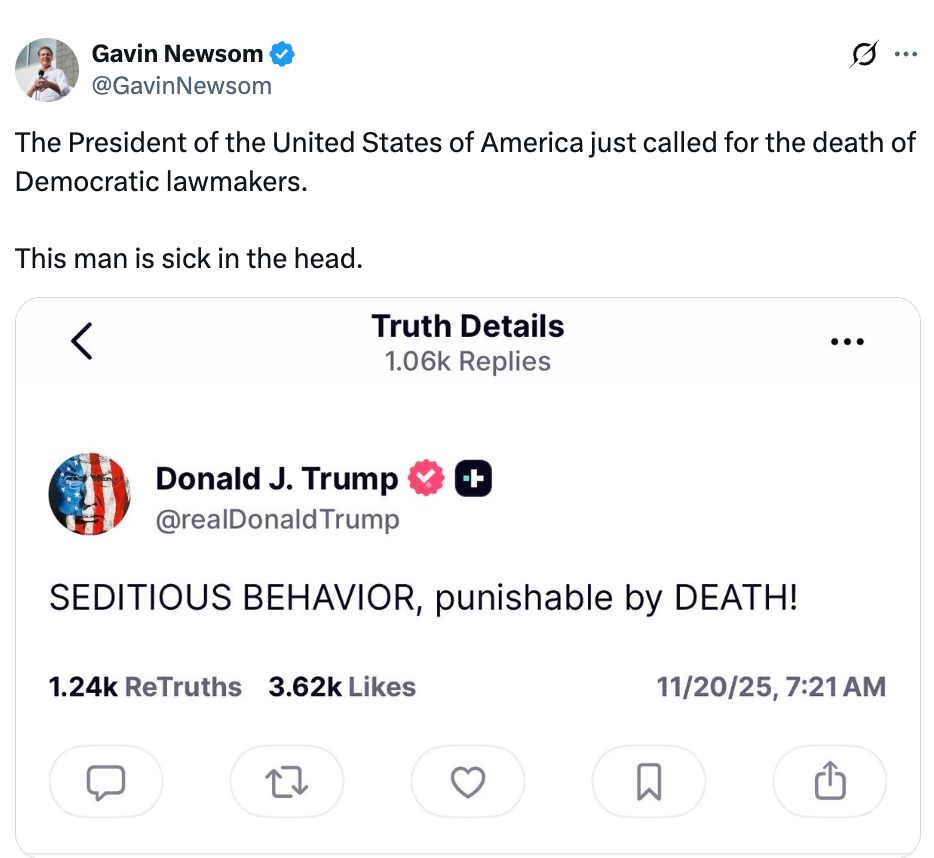Click the Truth+ badge next to Trump's name
Screen dimensions: 934x858
[x=473, y=478]
